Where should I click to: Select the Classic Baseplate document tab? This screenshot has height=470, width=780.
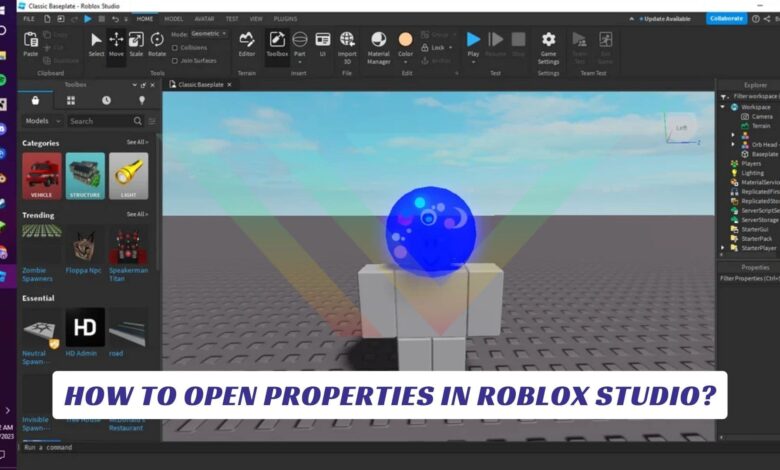point(200,85)
